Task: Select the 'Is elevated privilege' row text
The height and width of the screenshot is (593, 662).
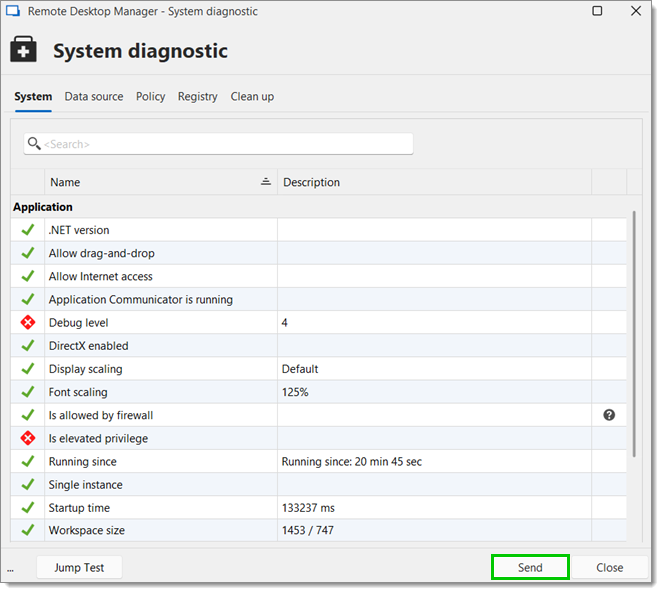Action: tap(98, 439)
